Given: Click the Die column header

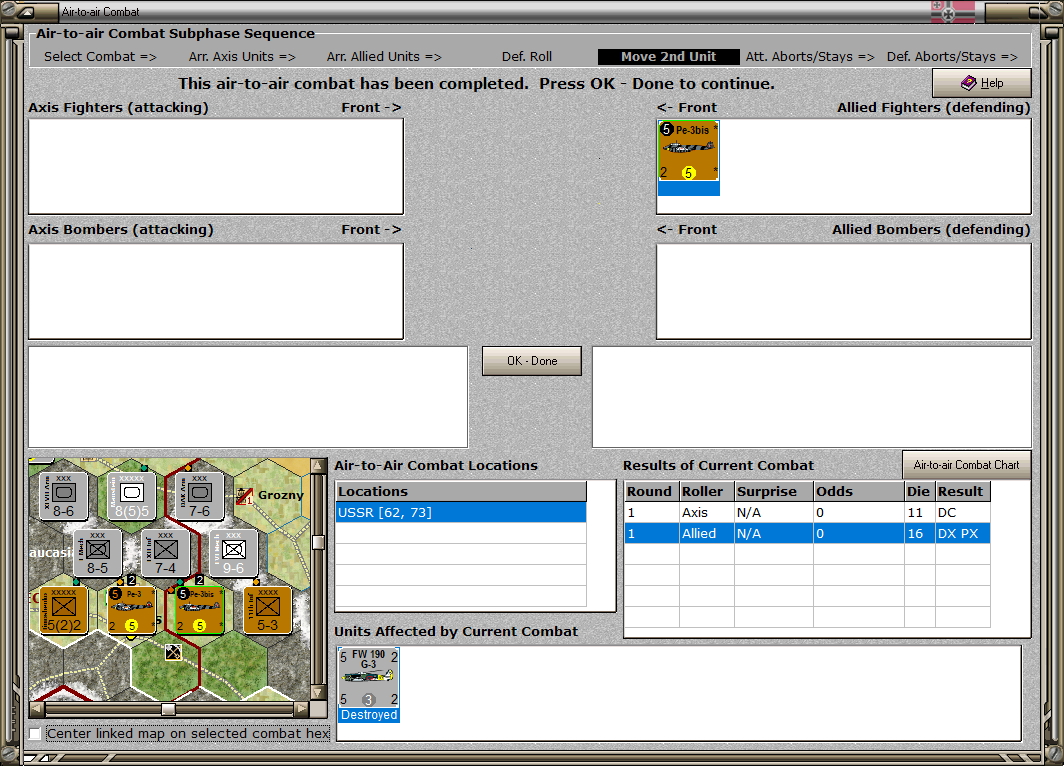Looking at the screenshot, I should [919, 491].
